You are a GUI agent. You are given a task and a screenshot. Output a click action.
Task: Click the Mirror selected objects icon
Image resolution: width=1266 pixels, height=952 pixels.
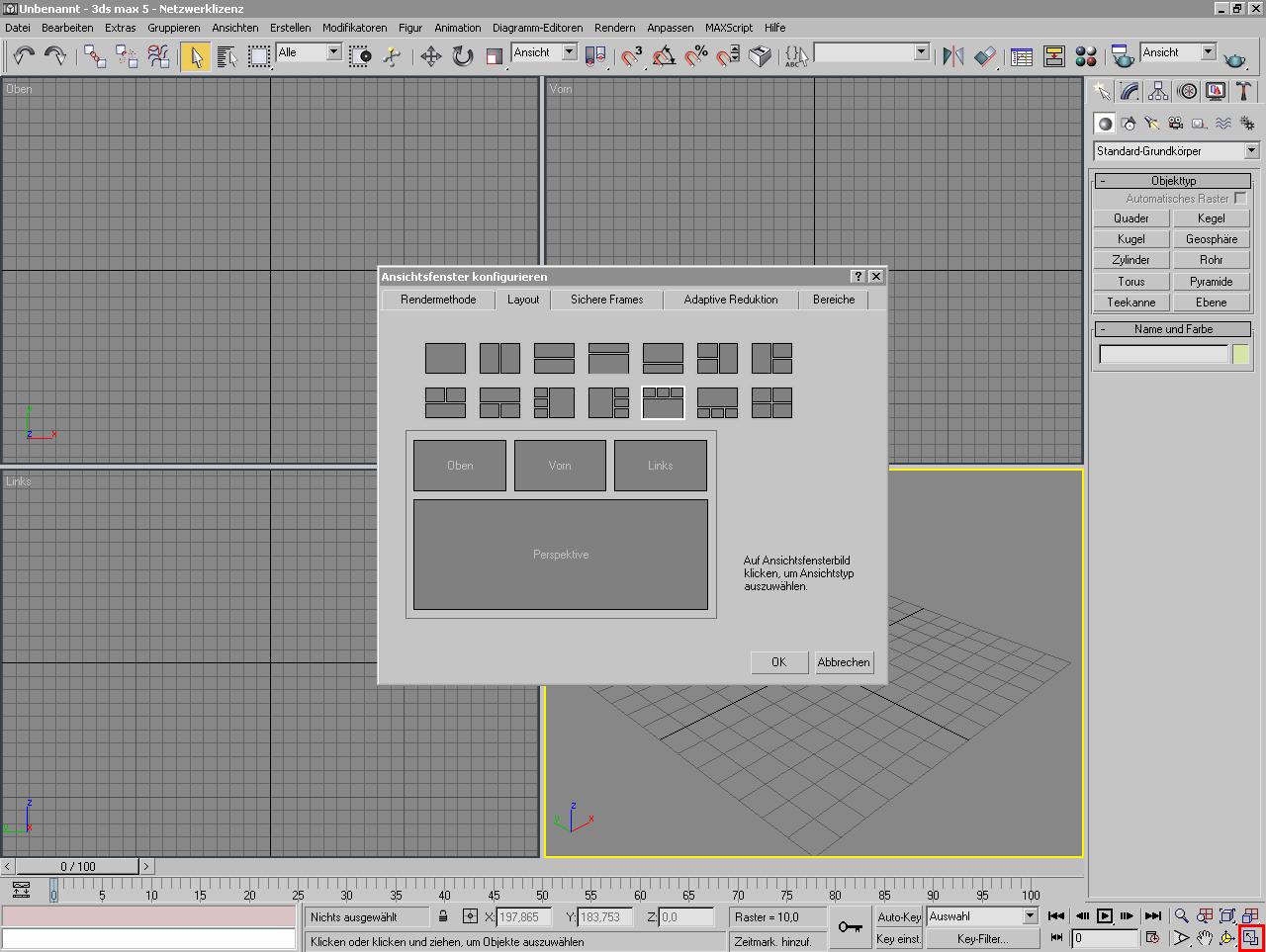[x=952, y=56]
